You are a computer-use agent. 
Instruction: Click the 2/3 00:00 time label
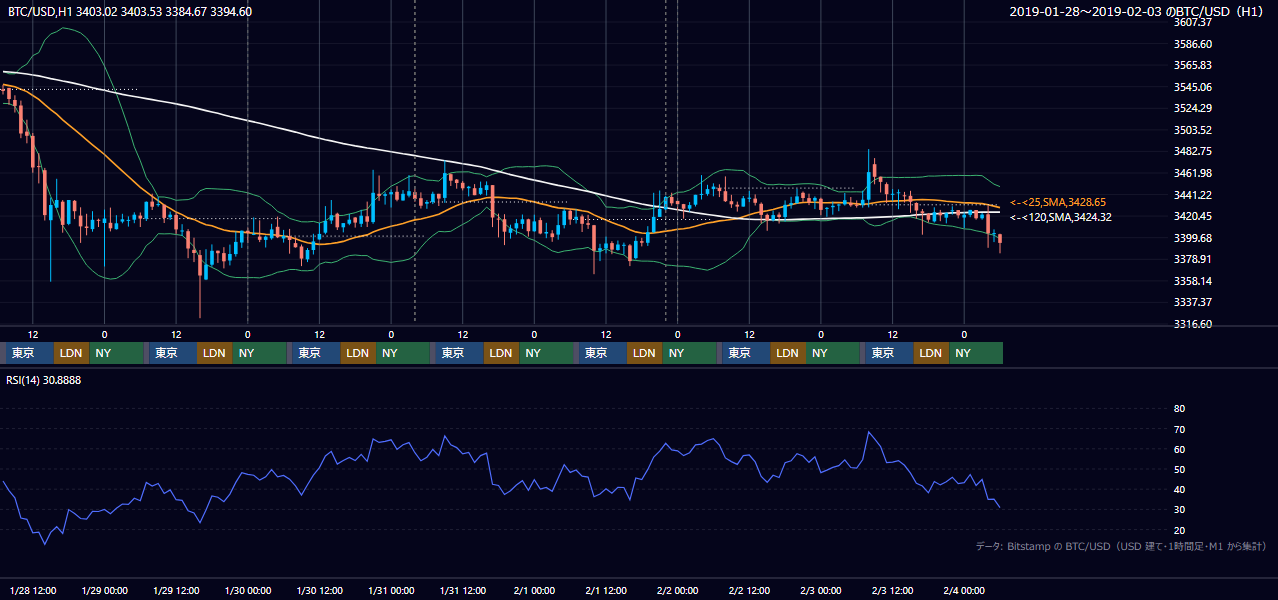(x=822, y=590)
